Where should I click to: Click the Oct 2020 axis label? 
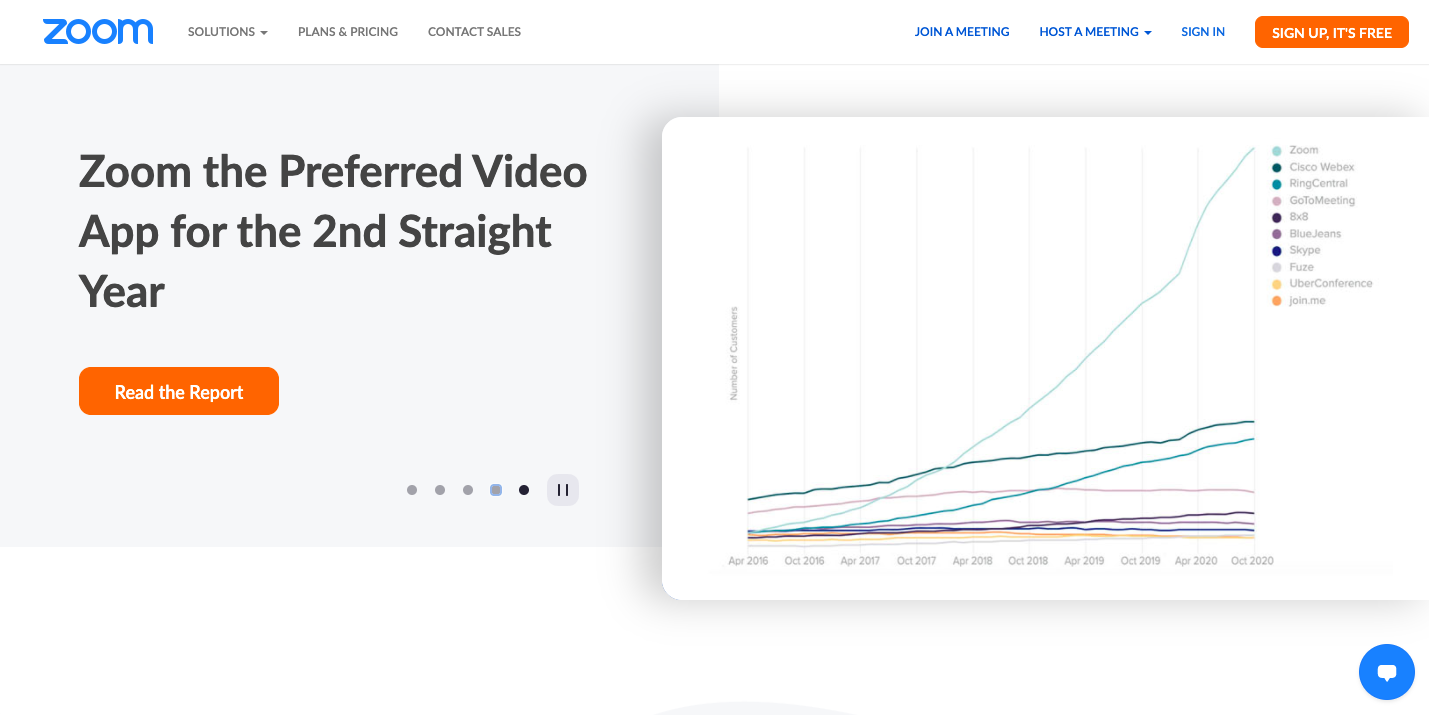click(1253, 561)
